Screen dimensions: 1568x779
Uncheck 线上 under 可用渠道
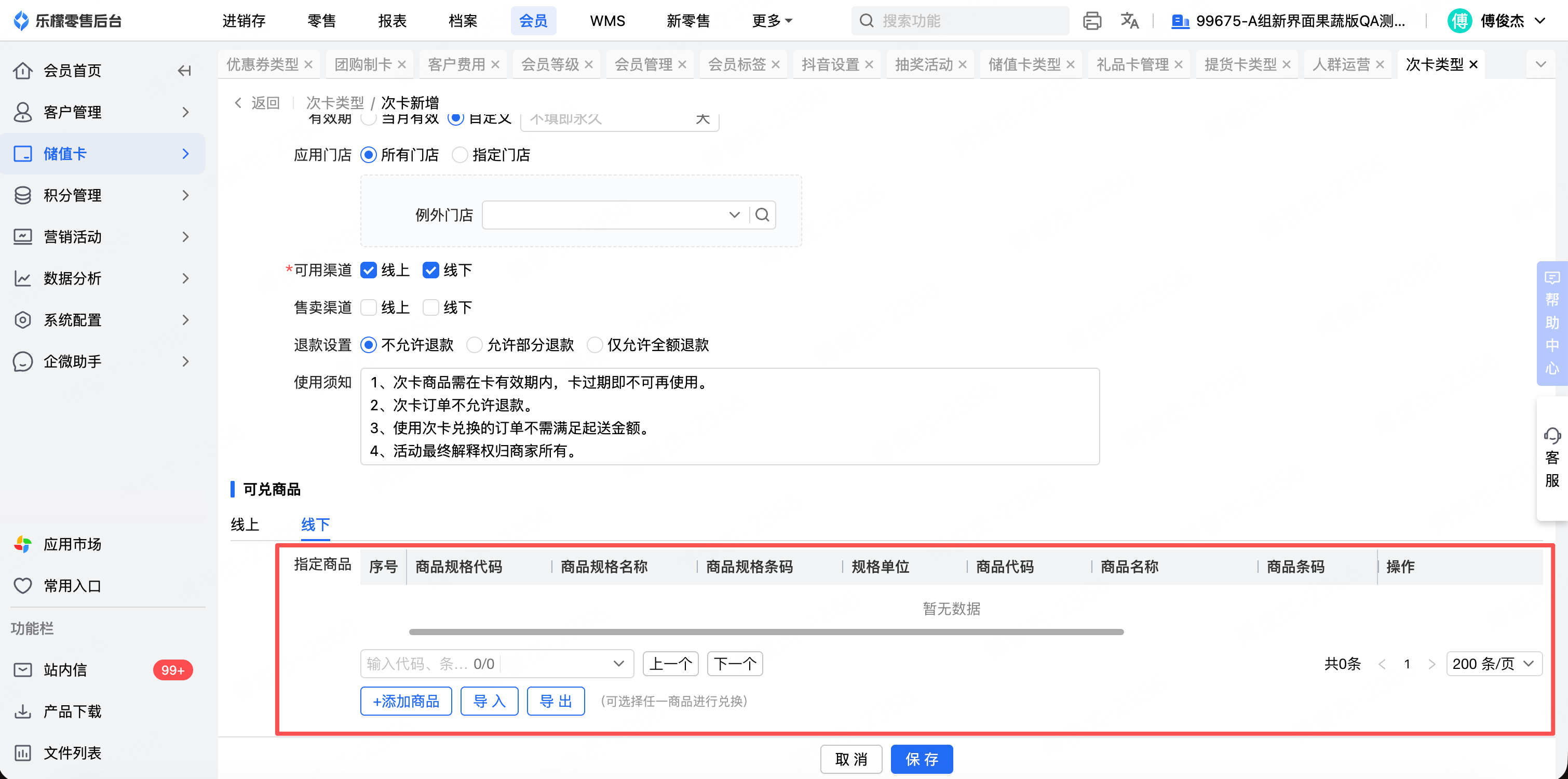(369, 270)
